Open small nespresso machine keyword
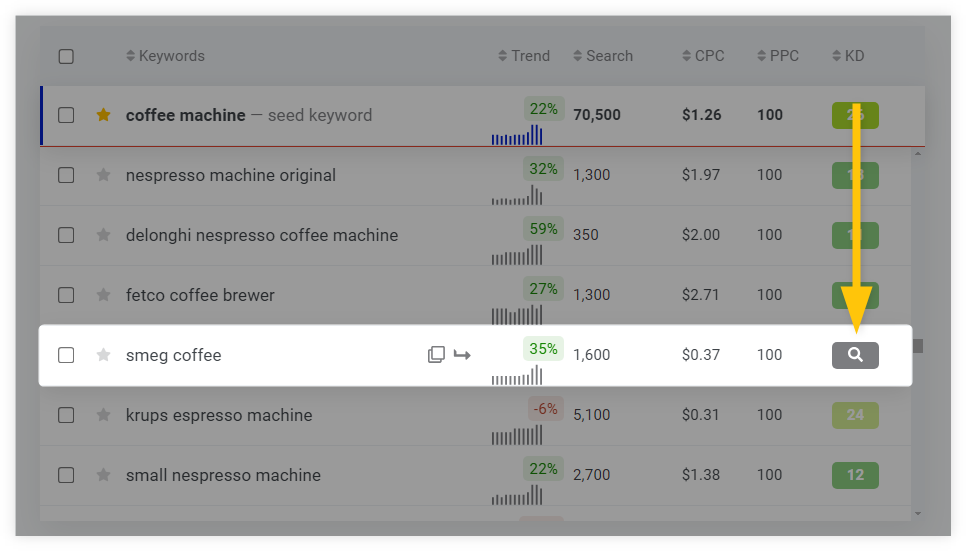Screen dimensions: 966x551 223,475
